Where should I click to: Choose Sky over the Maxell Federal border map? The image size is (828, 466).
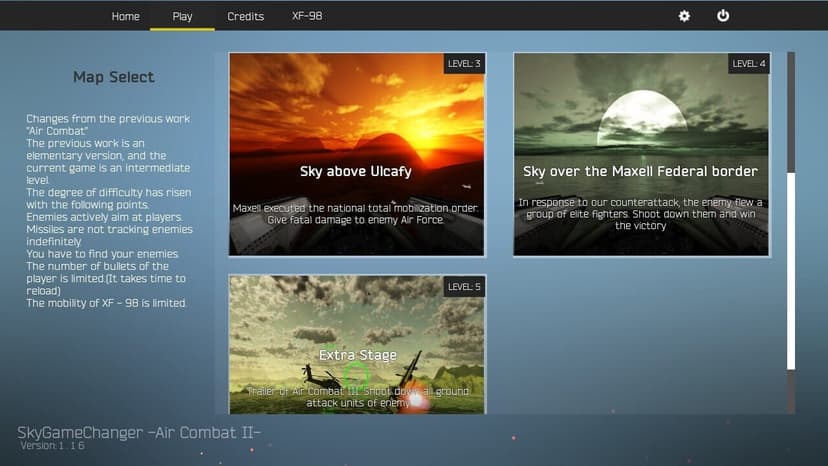coord(642,154)
